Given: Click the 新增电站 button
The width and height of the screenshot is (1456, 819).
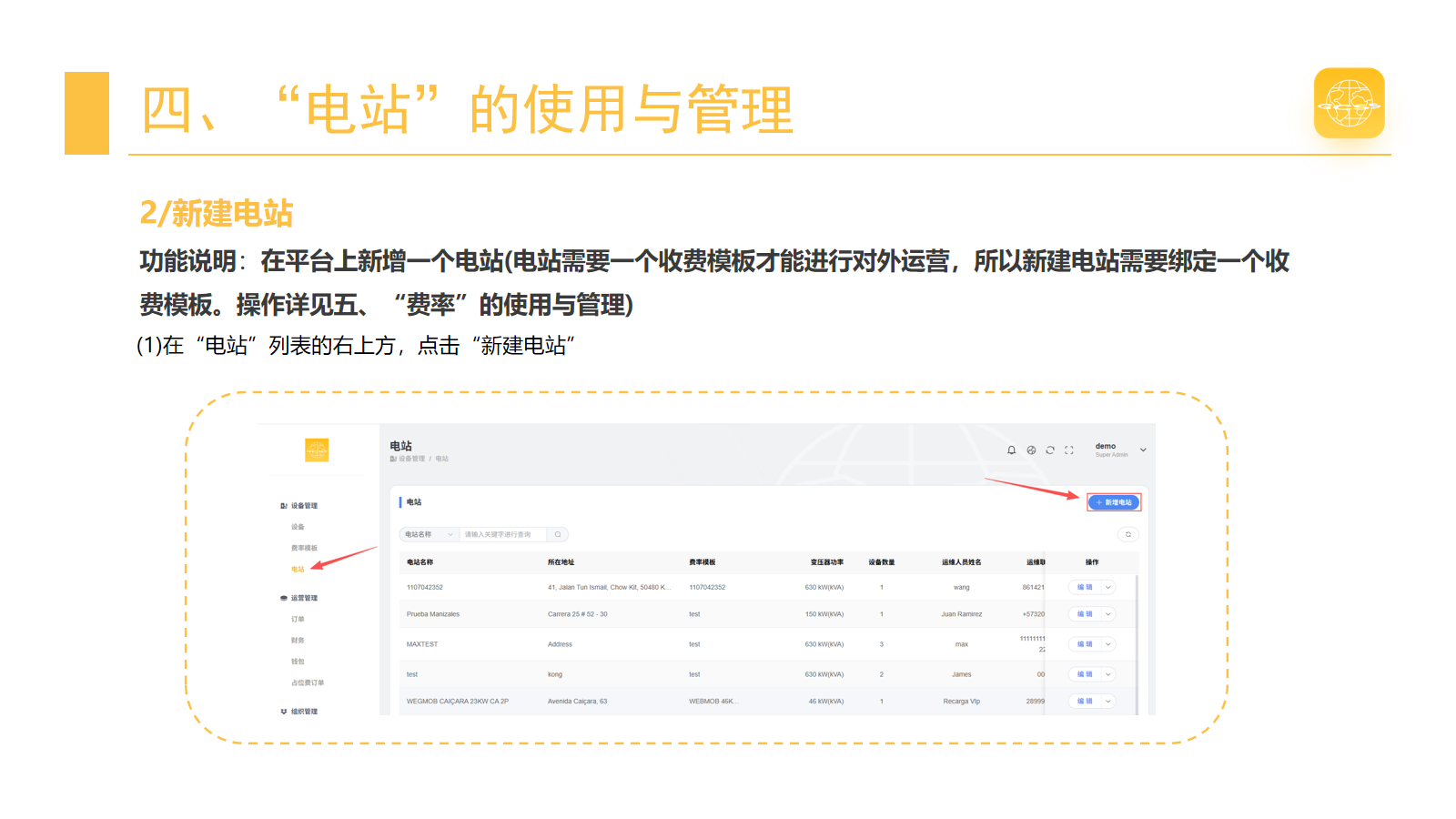Looking at the screenshot, I should point(1114,502).
